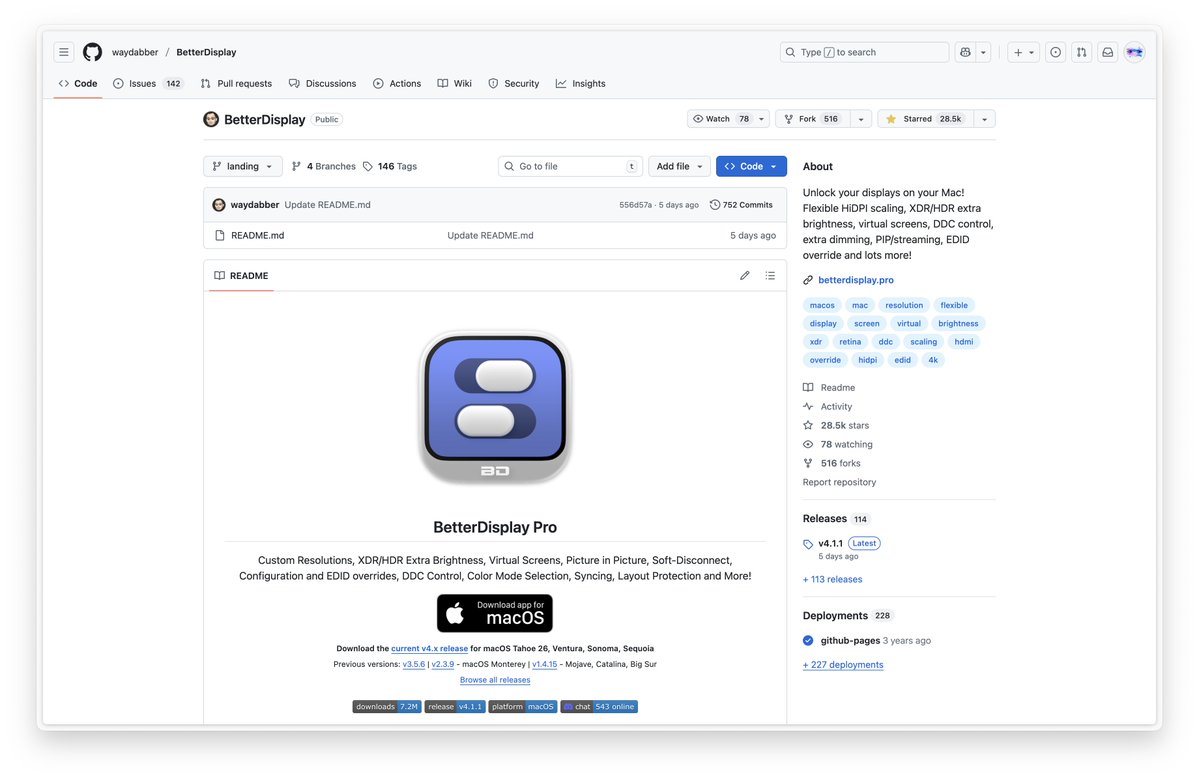
Task: Open the 4 Branches link
Action: pos(324,166)
